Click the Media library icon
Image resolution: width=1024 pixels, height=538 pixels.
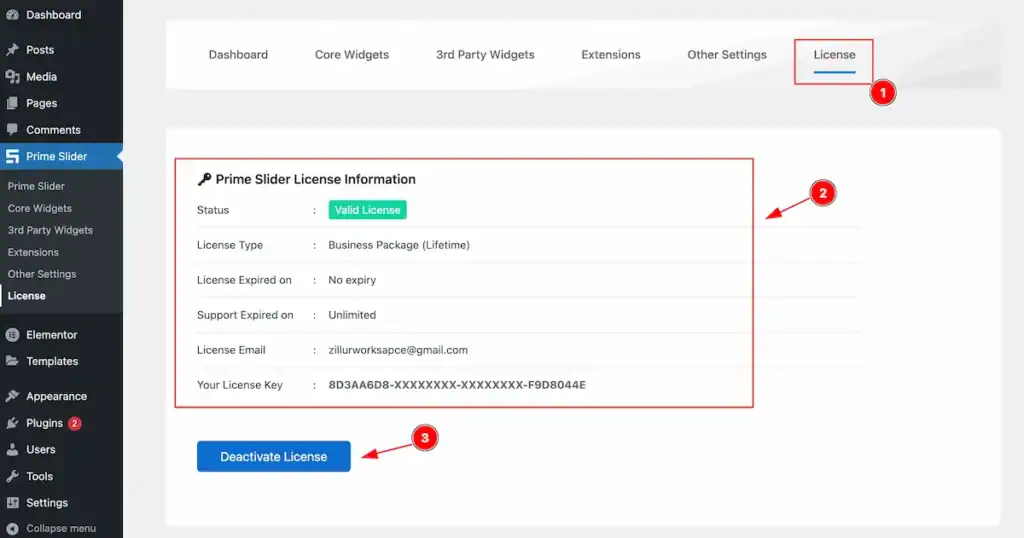(12, 76)
